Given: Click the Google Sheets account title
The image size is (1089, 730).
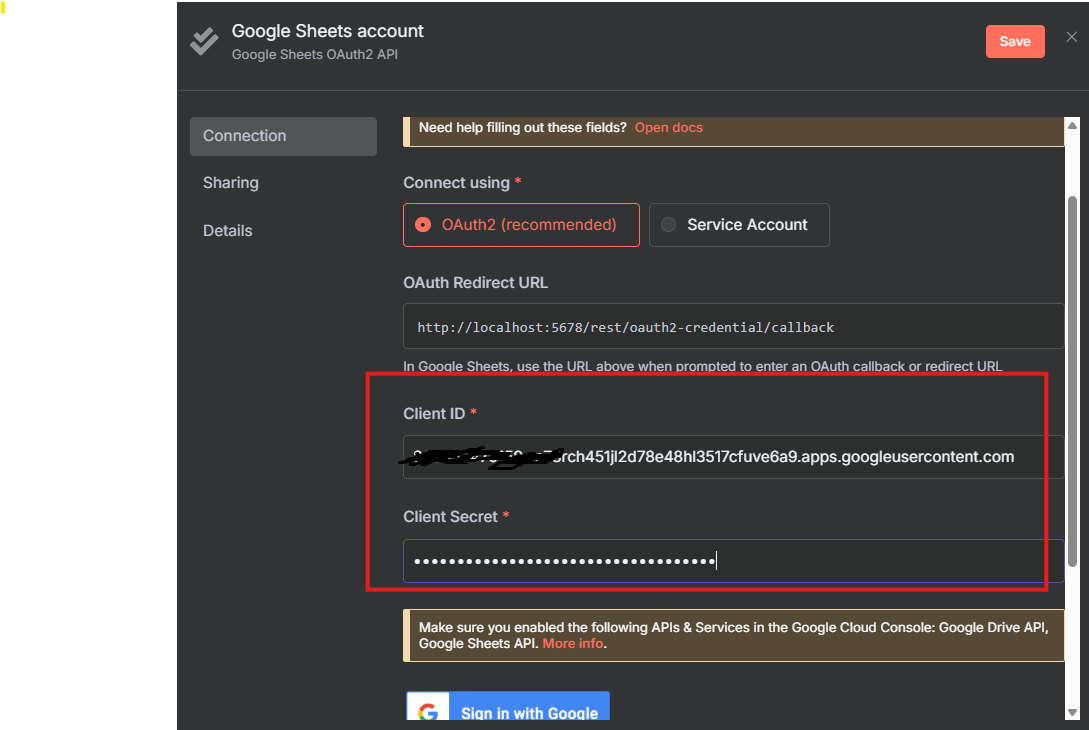Looking at the screenshot, I should (327, 31).
